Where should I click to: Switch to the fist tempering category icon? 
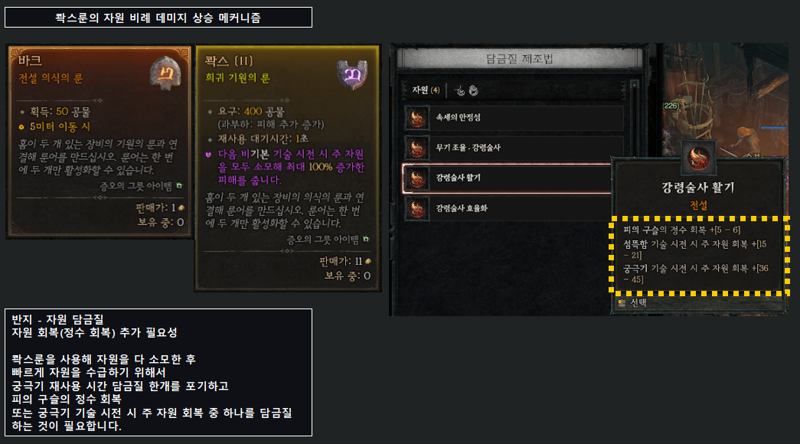pos(473,91)
